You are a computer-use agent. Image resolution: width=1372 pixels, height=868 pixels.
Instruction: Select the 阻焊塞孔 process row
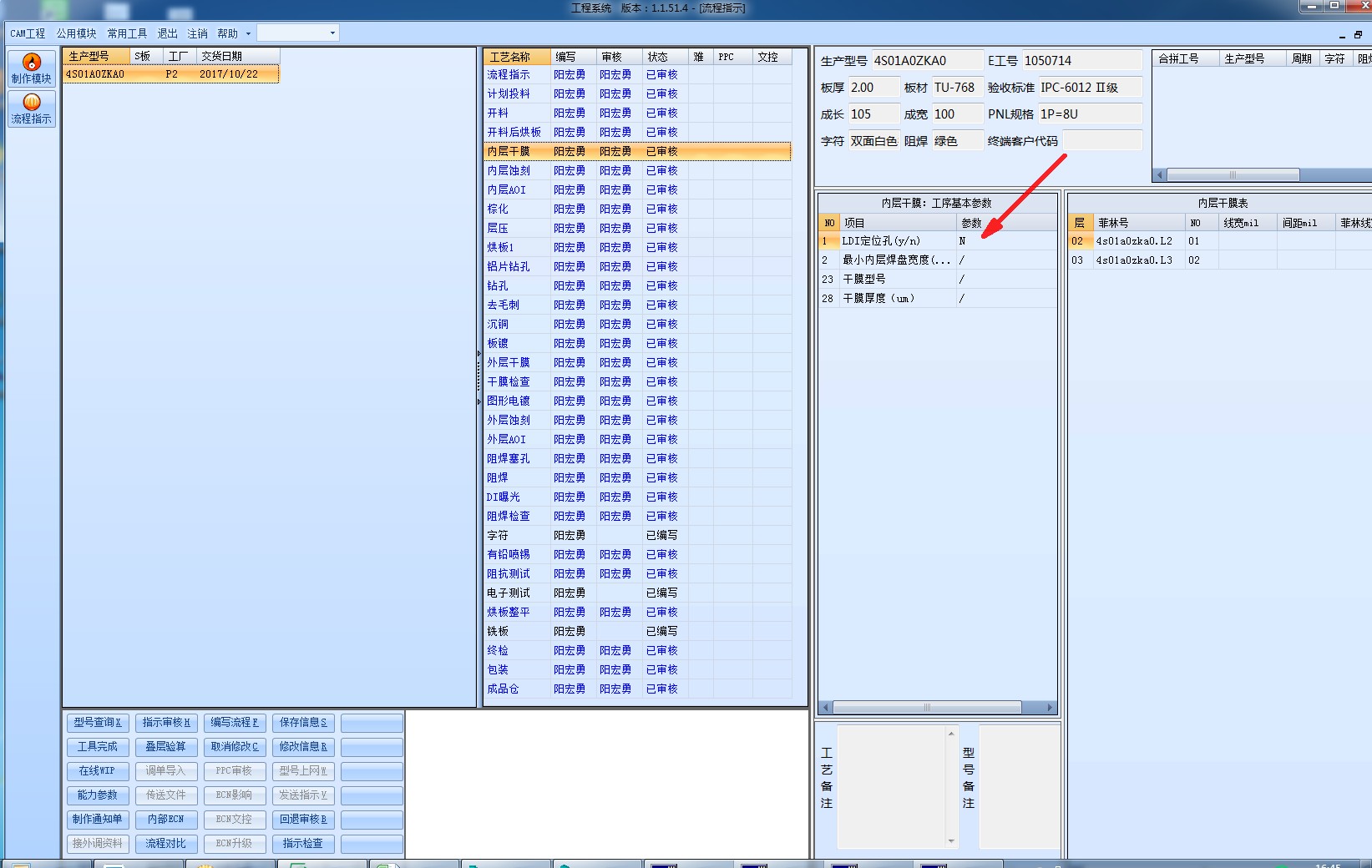637,458
